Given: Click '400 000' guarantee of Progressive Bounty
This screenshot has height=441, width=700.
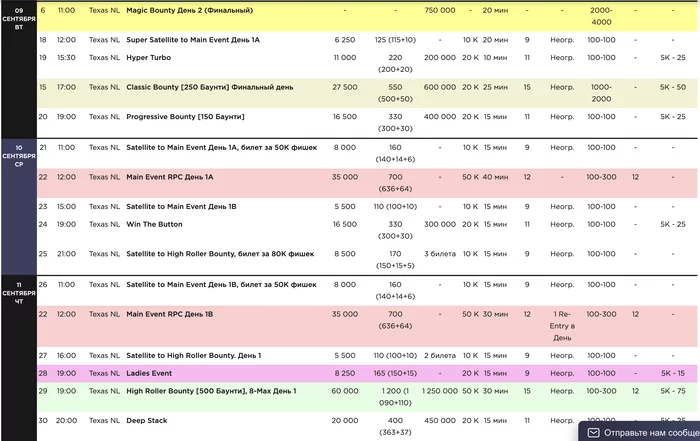Looking at the screenshot, I should 440,116.
